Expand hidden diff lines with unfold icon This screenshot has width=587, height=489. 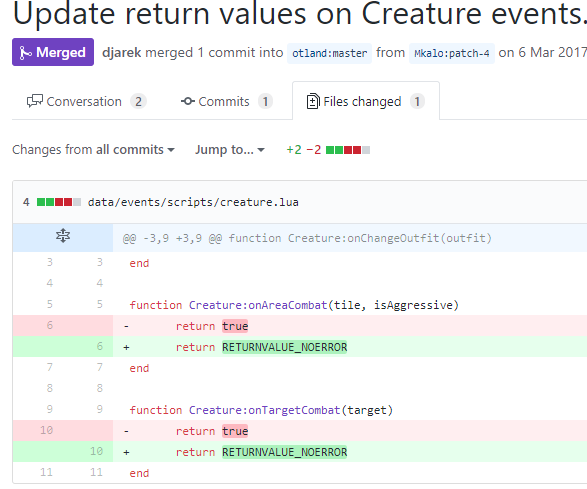click(x=63, y=236)
